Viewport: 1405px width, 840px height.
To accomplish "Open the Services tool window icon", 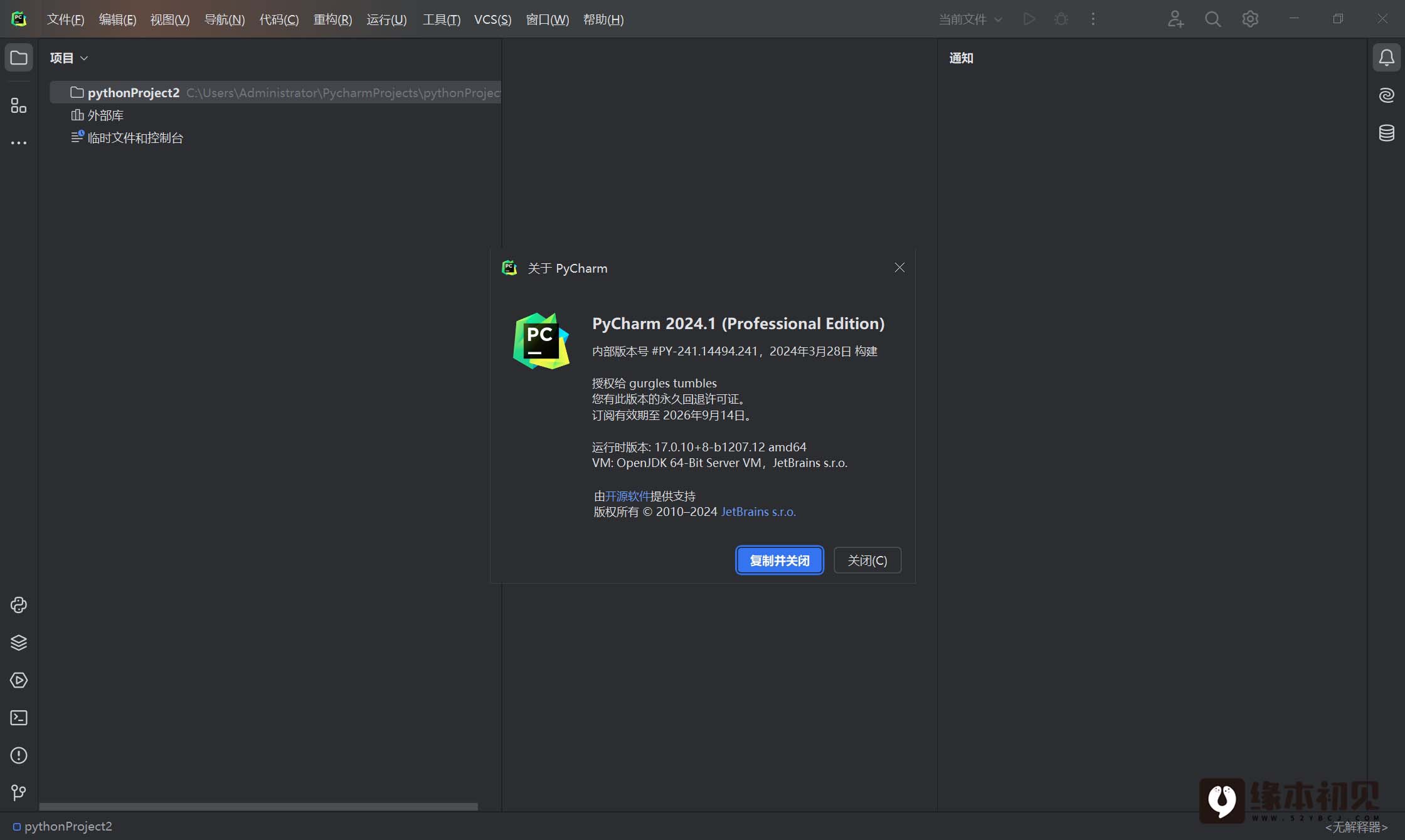I will [19, 680].
